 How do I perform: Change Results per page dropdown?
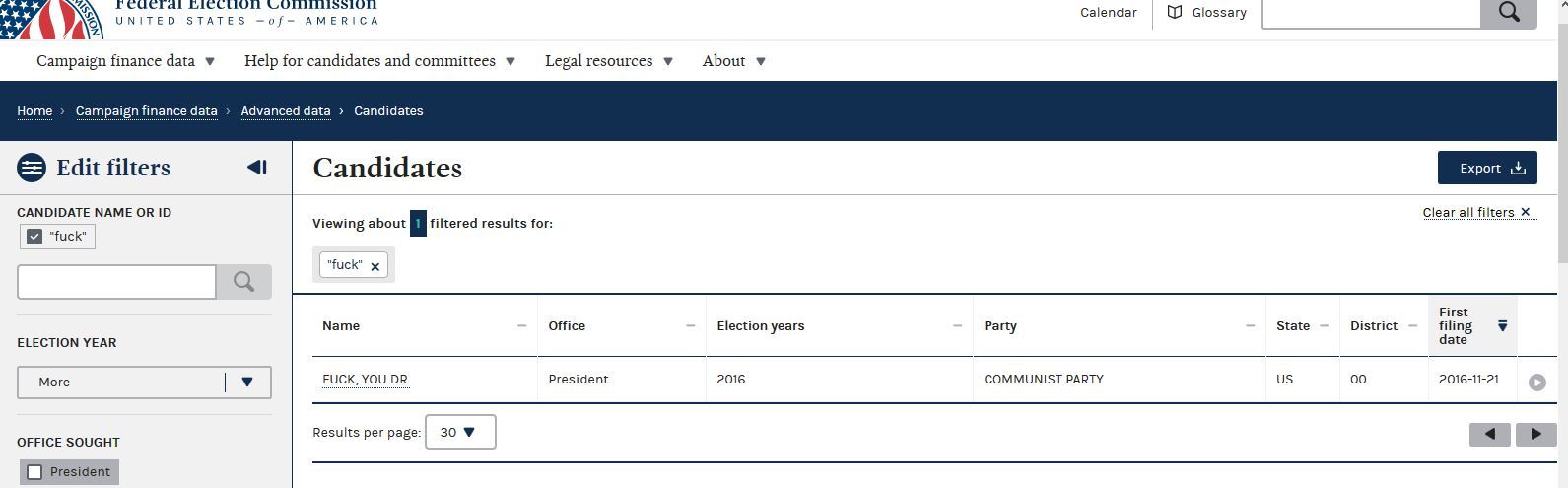point(460,432)
